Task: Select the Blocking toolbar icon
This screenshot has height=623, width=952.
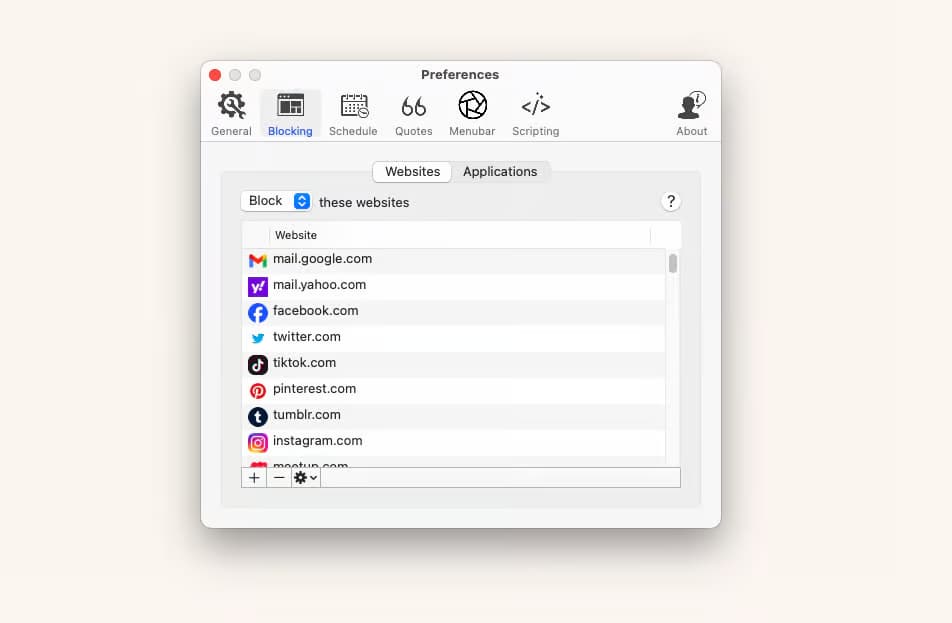Action: pyautogui.click(x=290, y=113)
